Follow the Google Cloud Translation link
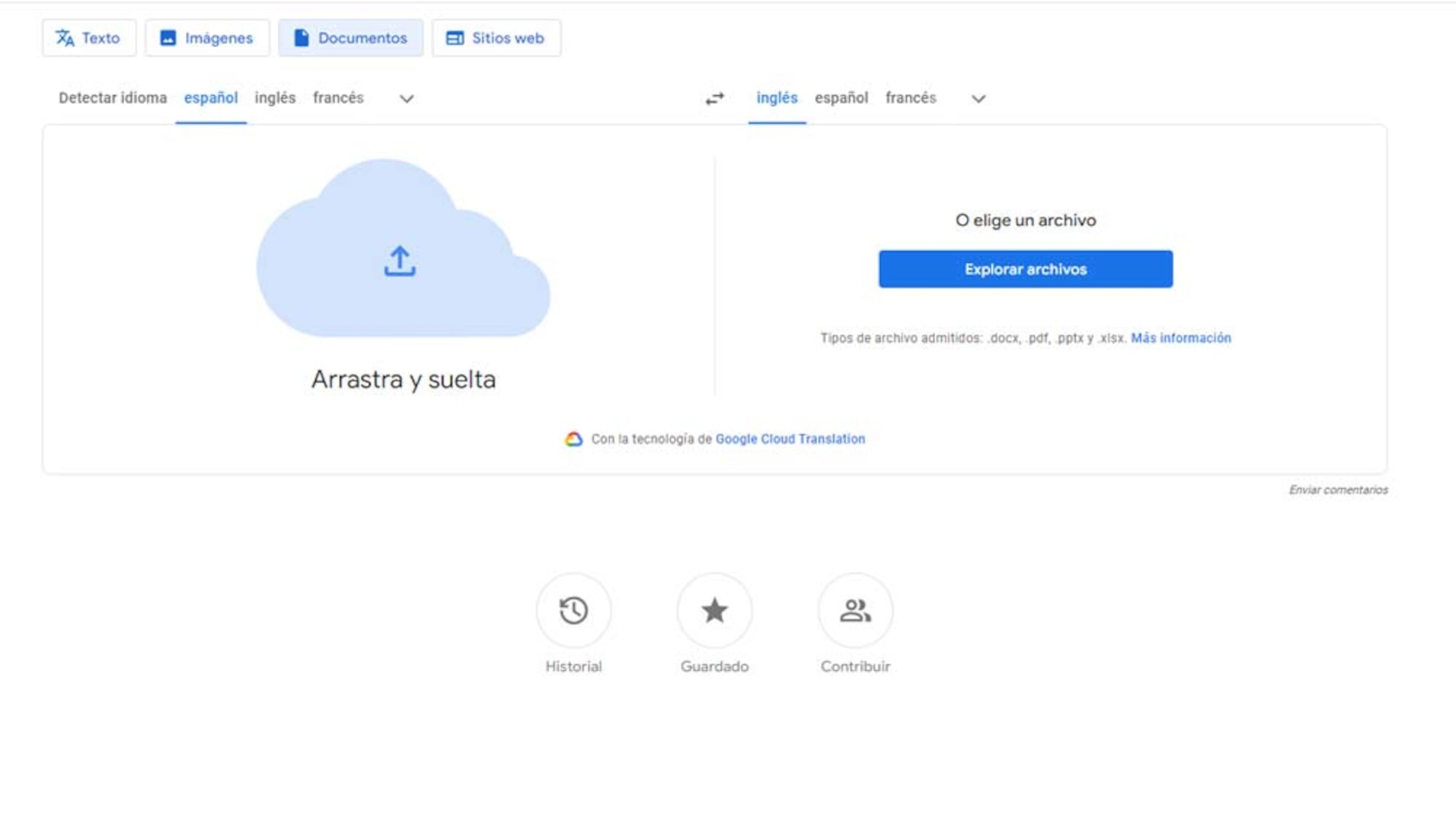Image resolution: width=1456 pixels, height=827 pixels. tap(790, 439)
